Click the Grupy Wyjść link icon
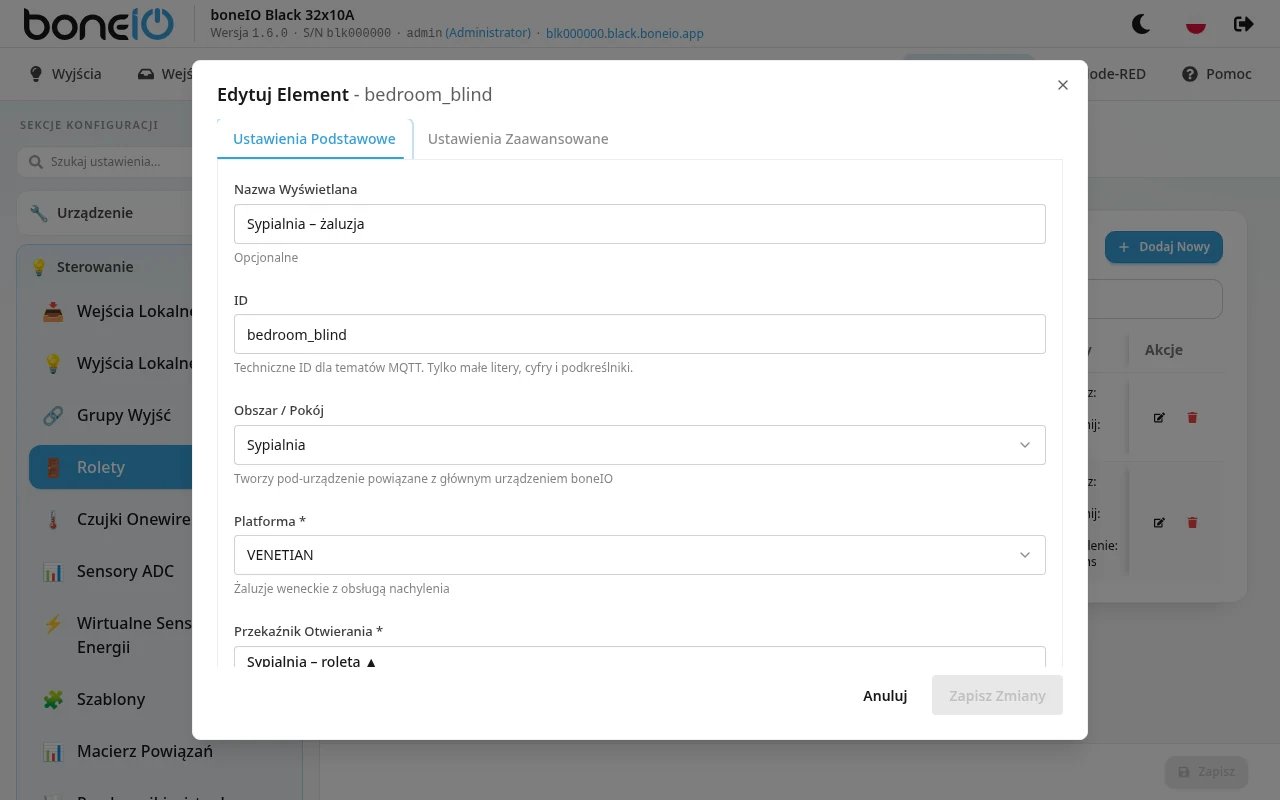Image resolution: width=1280 pixels, height=800 pixels. pos(53,415)
